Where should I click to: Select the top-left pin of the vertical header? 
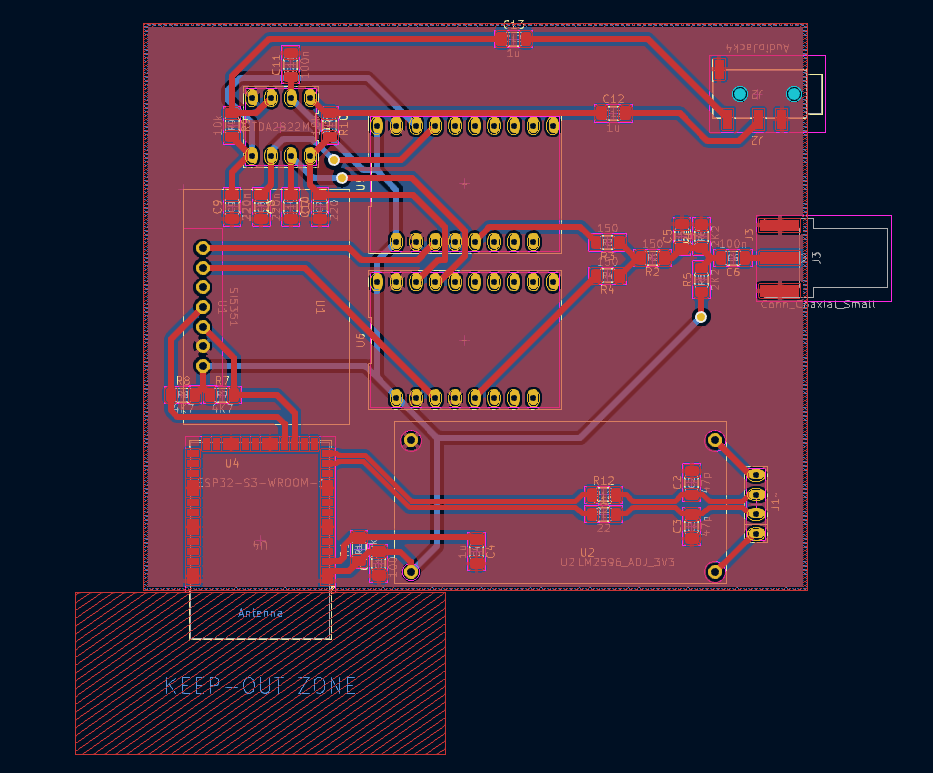(203, 246)
